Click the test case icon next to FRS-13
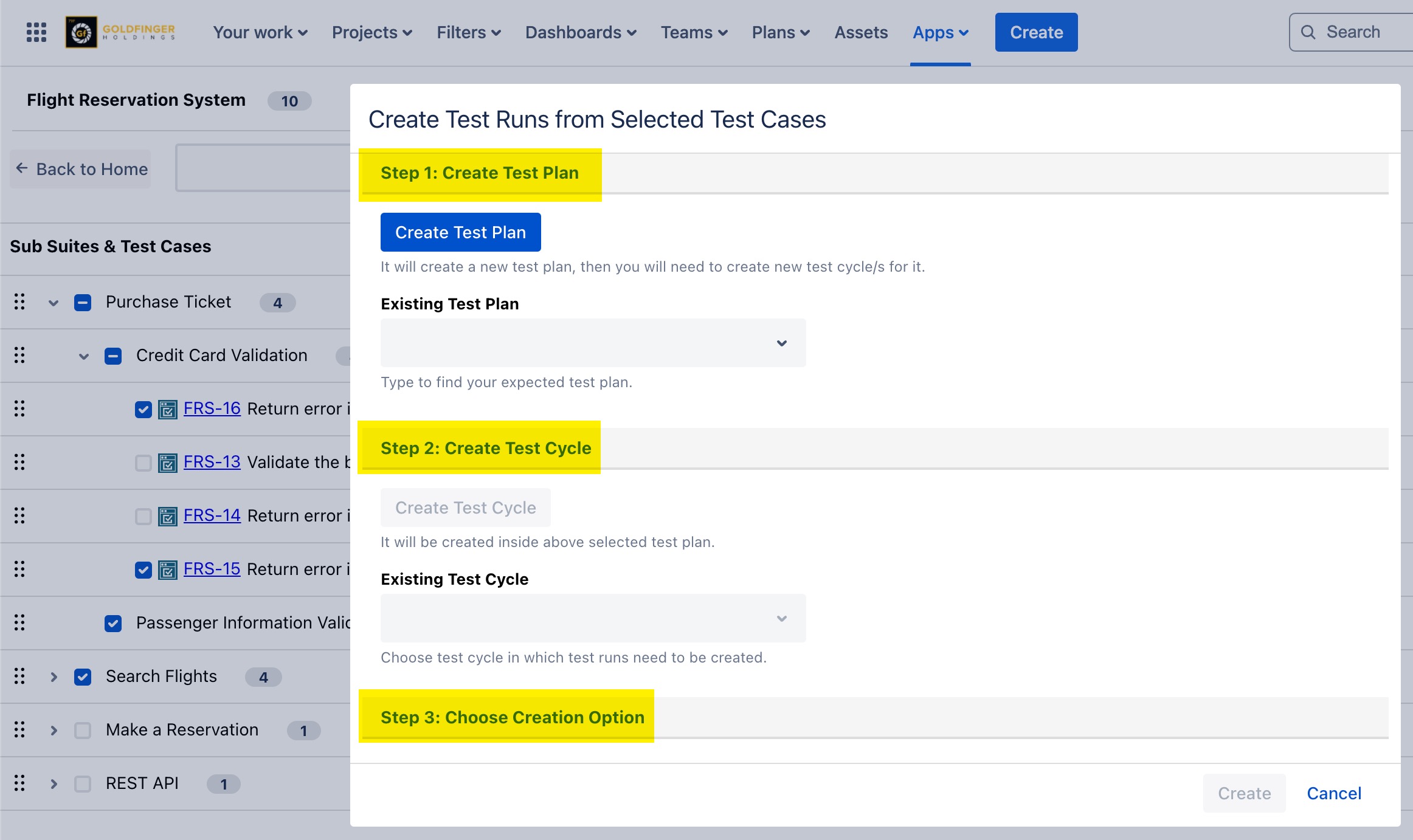The width and height of the screenshot is (1413, 840). click(x=167, y=462)
